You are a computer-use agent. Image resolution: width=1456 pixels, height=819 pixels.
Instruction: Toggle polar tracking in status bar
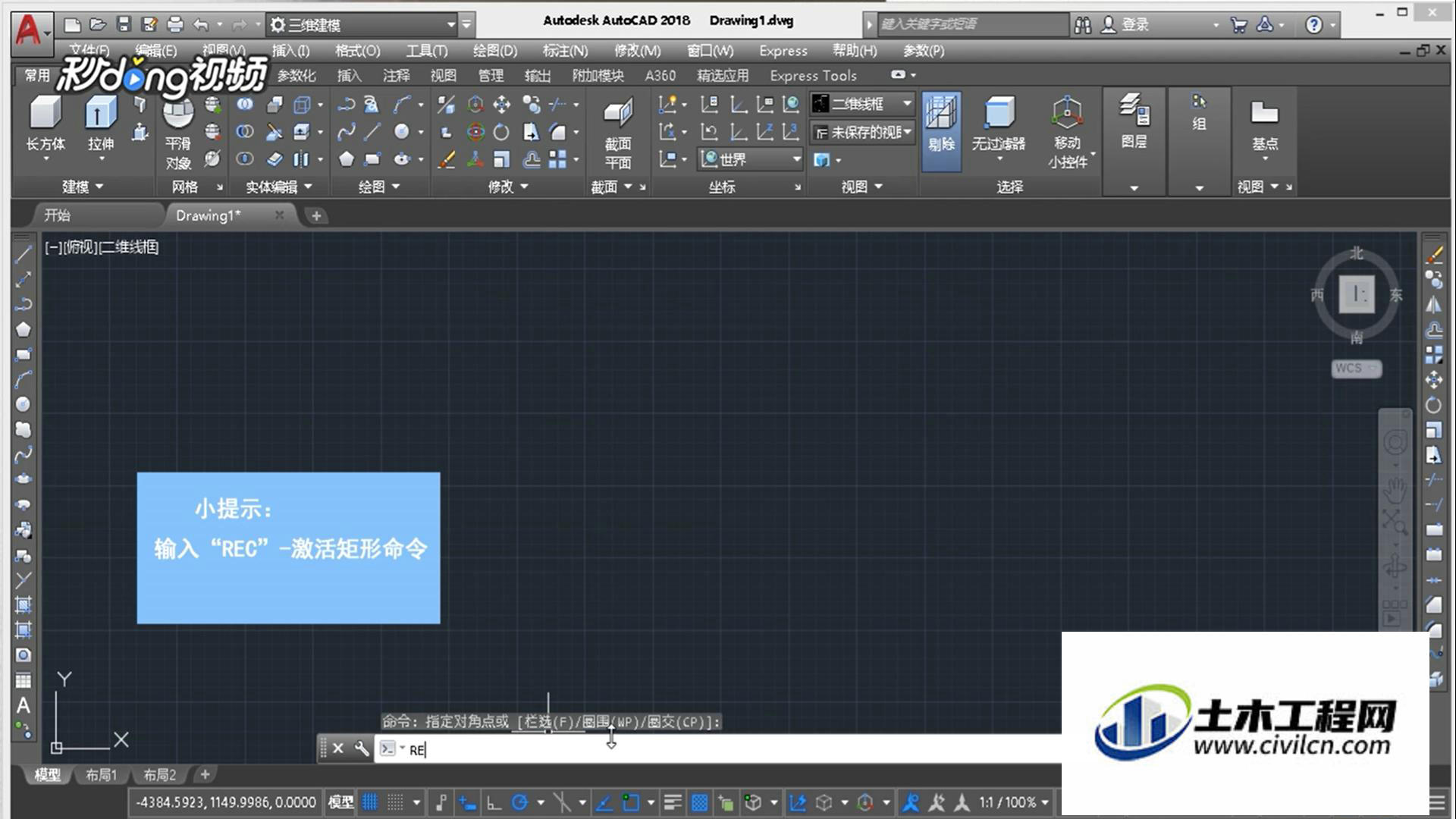click(x=519, y=802)
